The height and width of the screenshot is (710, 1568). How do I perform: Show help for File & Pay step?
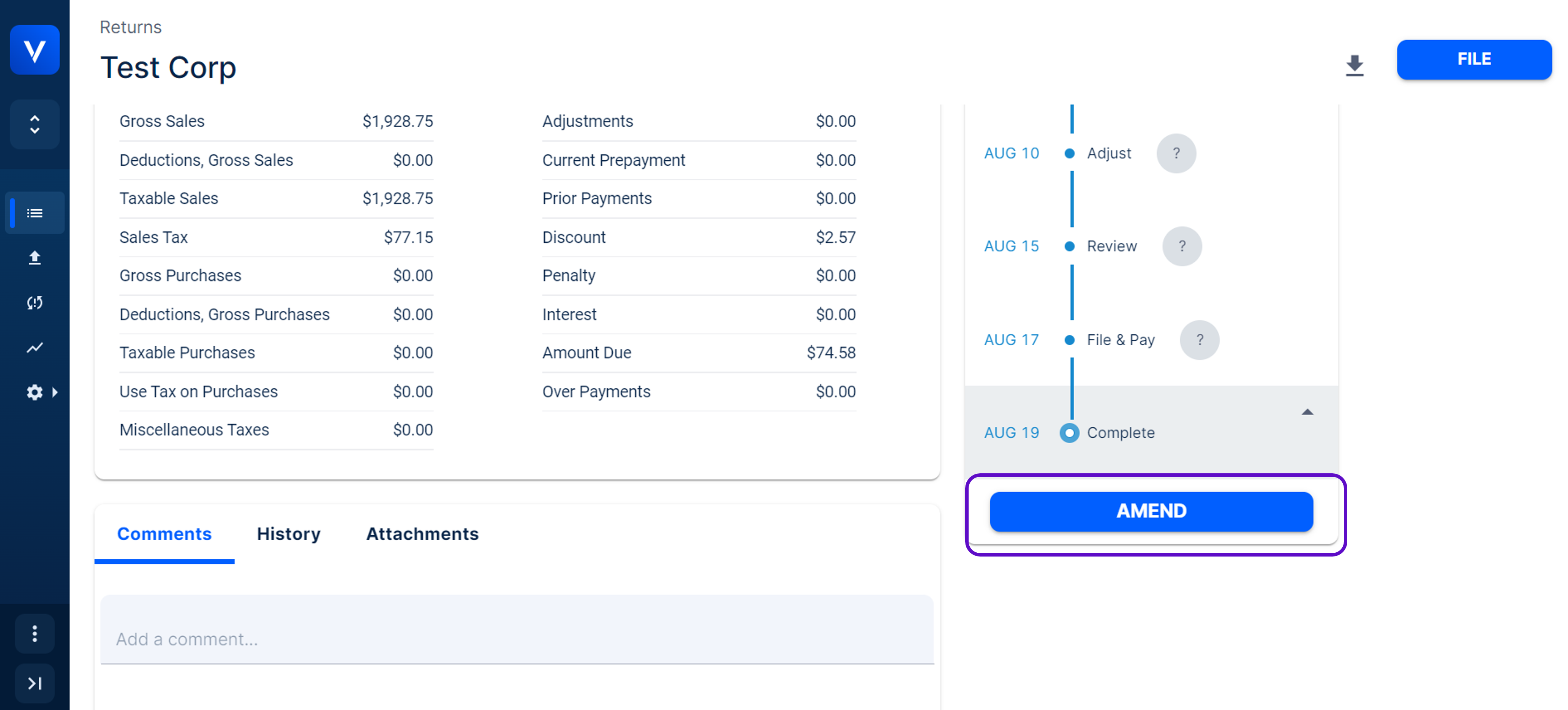1199,340
